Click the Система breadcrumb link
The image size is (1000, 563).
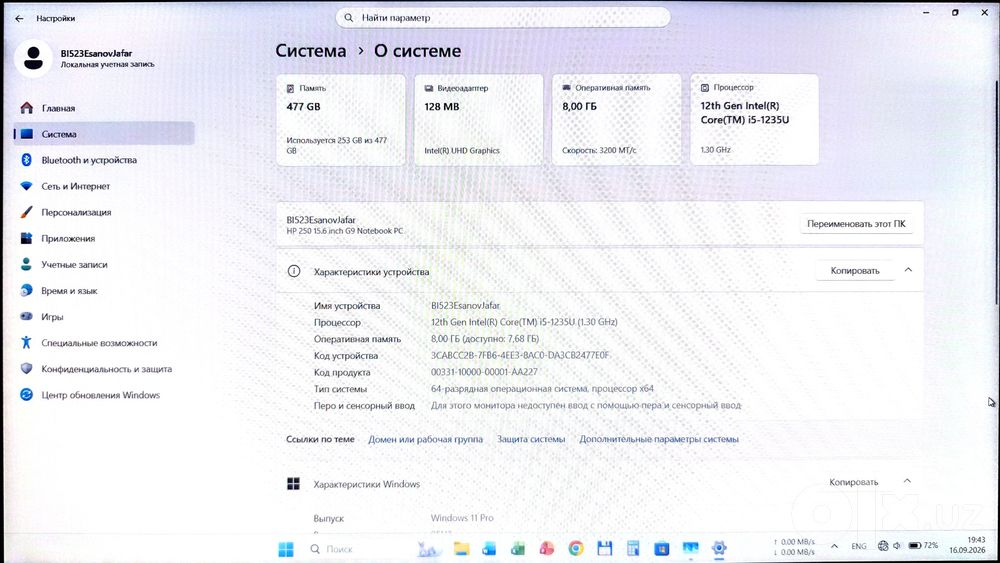tap(311, 51)
